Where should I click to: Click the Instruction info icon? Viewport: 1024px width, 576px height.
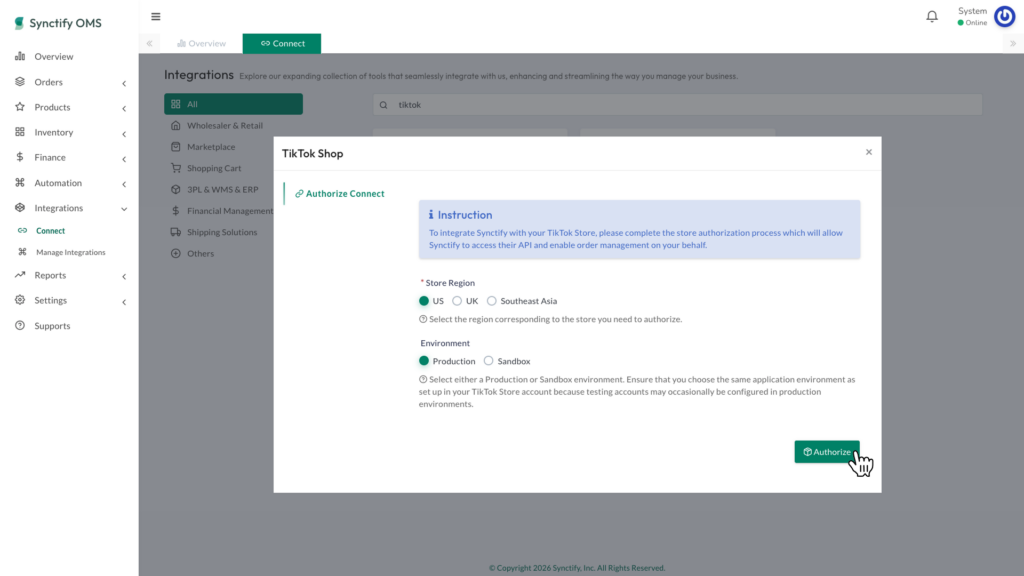[x=431, y=215]
